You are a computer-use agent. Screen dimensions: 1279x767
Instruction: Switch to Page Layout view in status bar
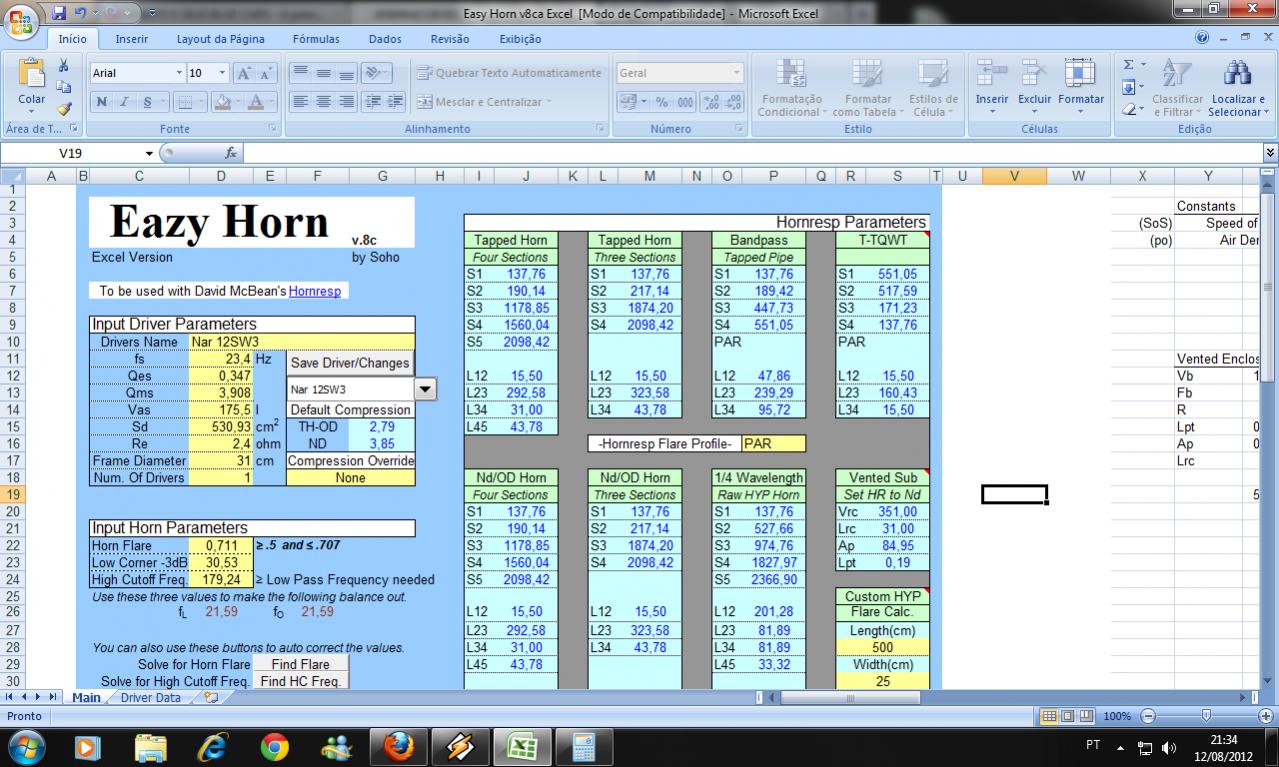(x=1068, y=716)
